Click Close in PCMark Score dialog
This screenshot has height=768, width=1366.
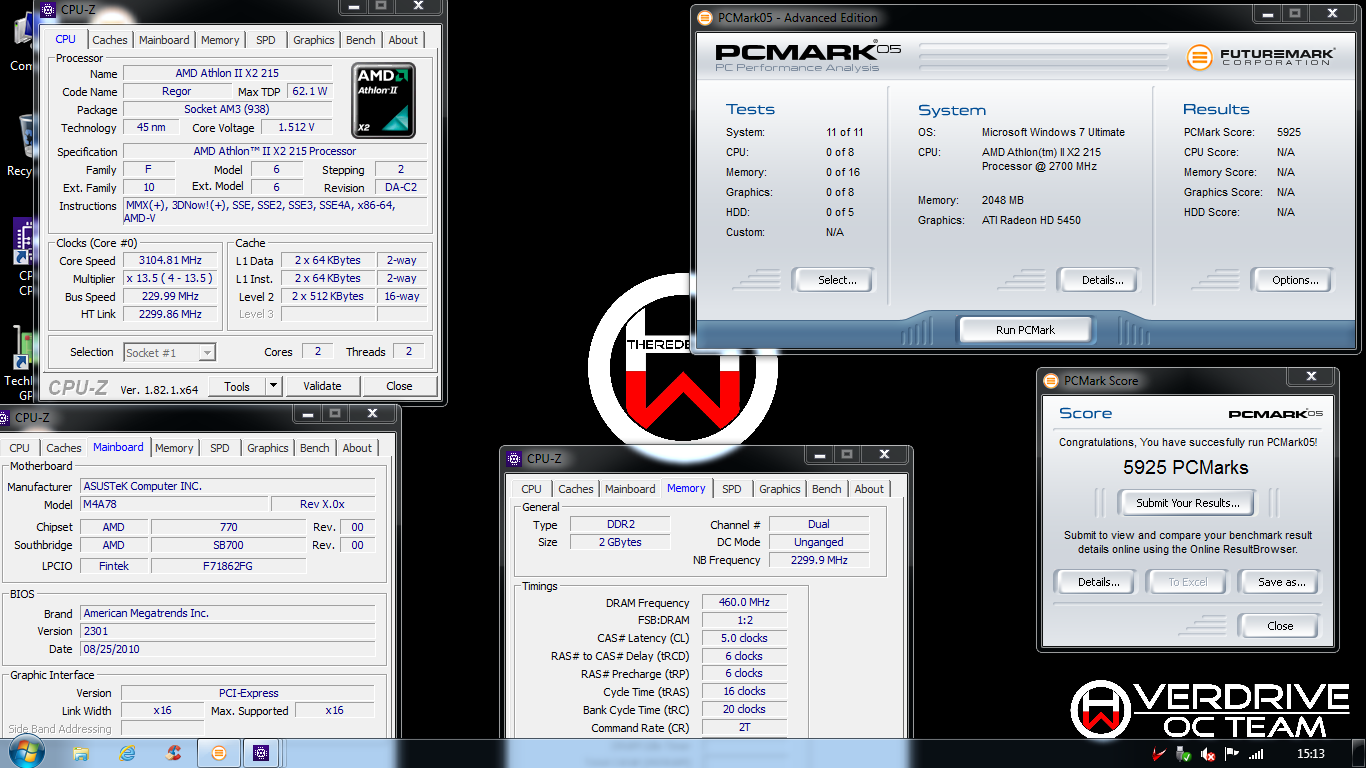pyautogui.click(x=1280, y=626)
